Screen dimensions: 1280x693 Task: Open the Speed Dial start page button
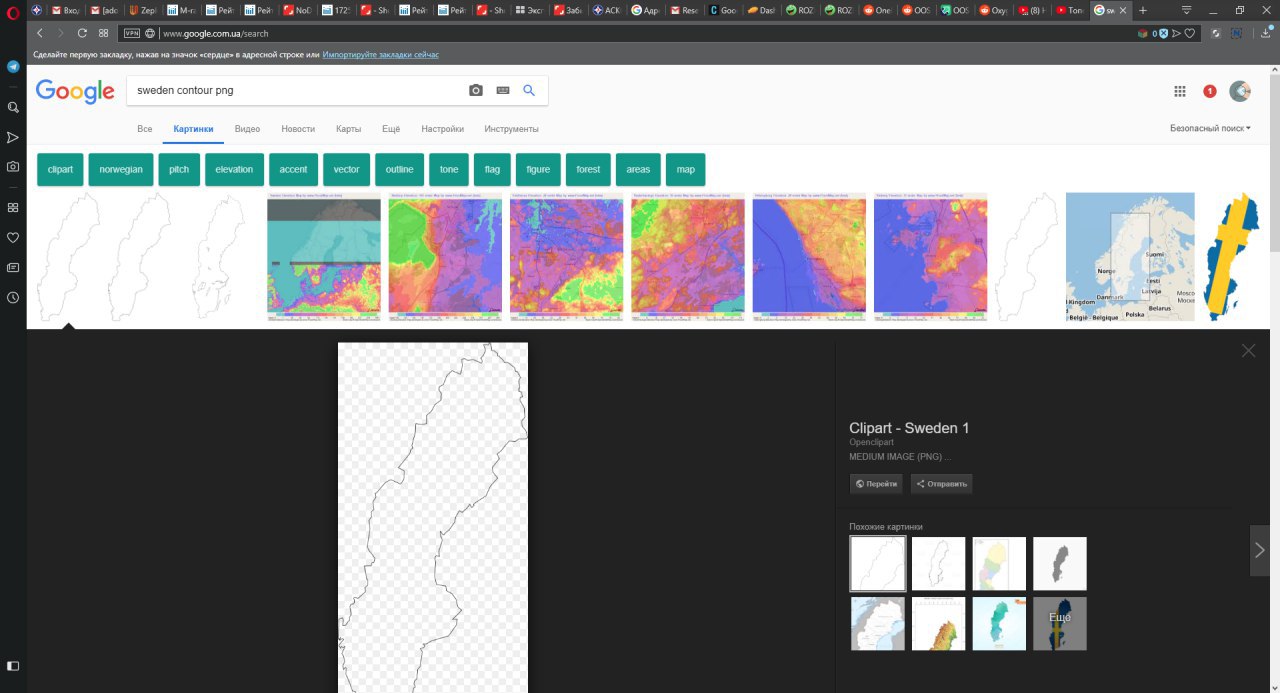103,33
